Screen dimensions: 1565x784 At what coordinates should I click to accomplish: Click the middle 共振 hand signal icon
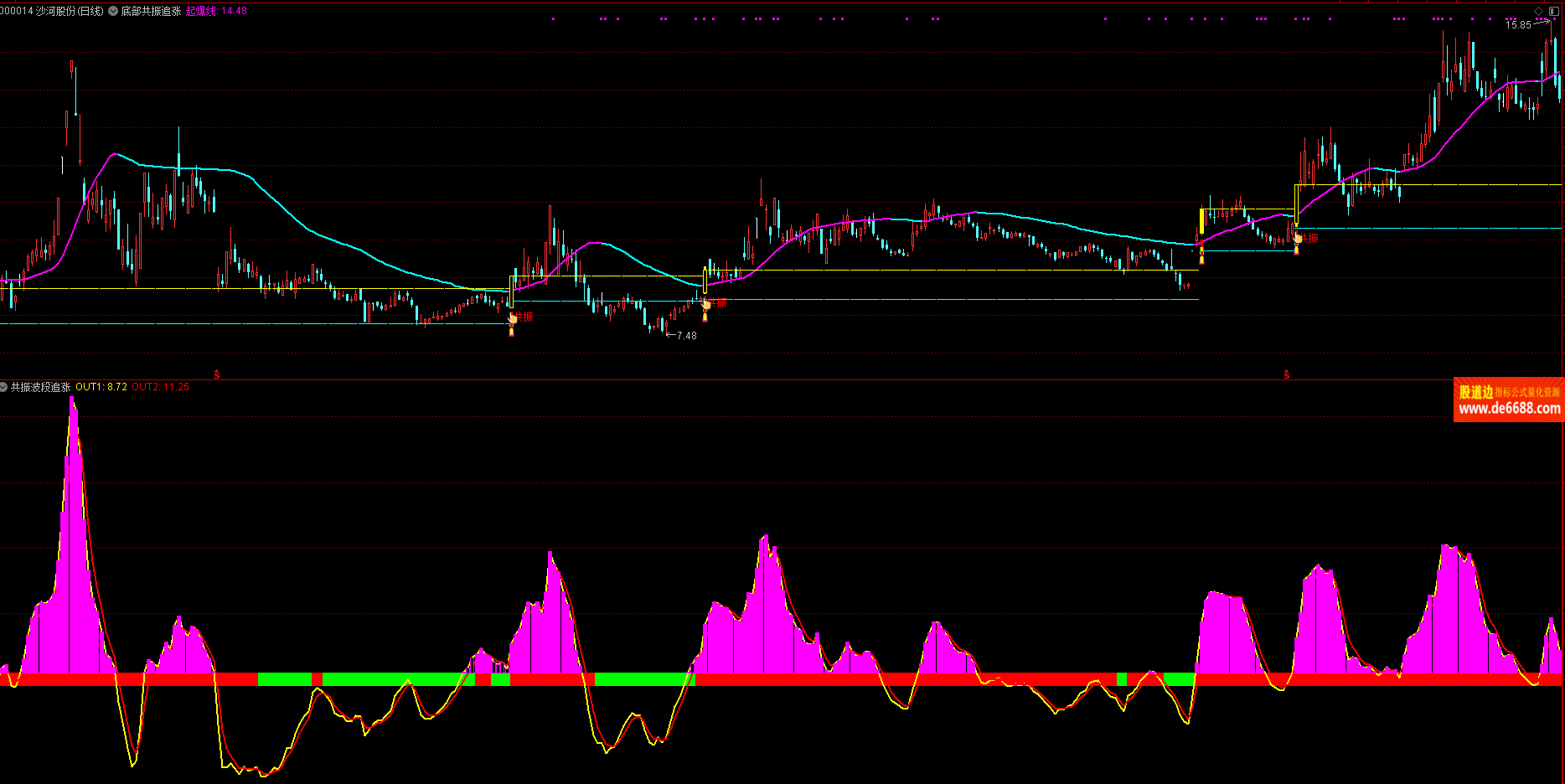705,304
